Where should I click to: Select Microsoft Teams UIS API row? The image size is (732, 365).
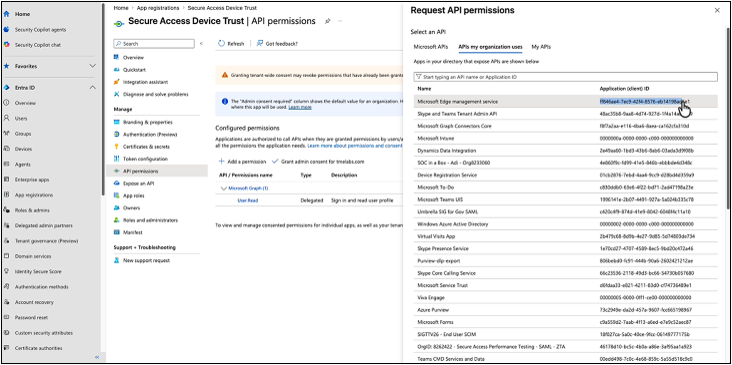point(565,199)
